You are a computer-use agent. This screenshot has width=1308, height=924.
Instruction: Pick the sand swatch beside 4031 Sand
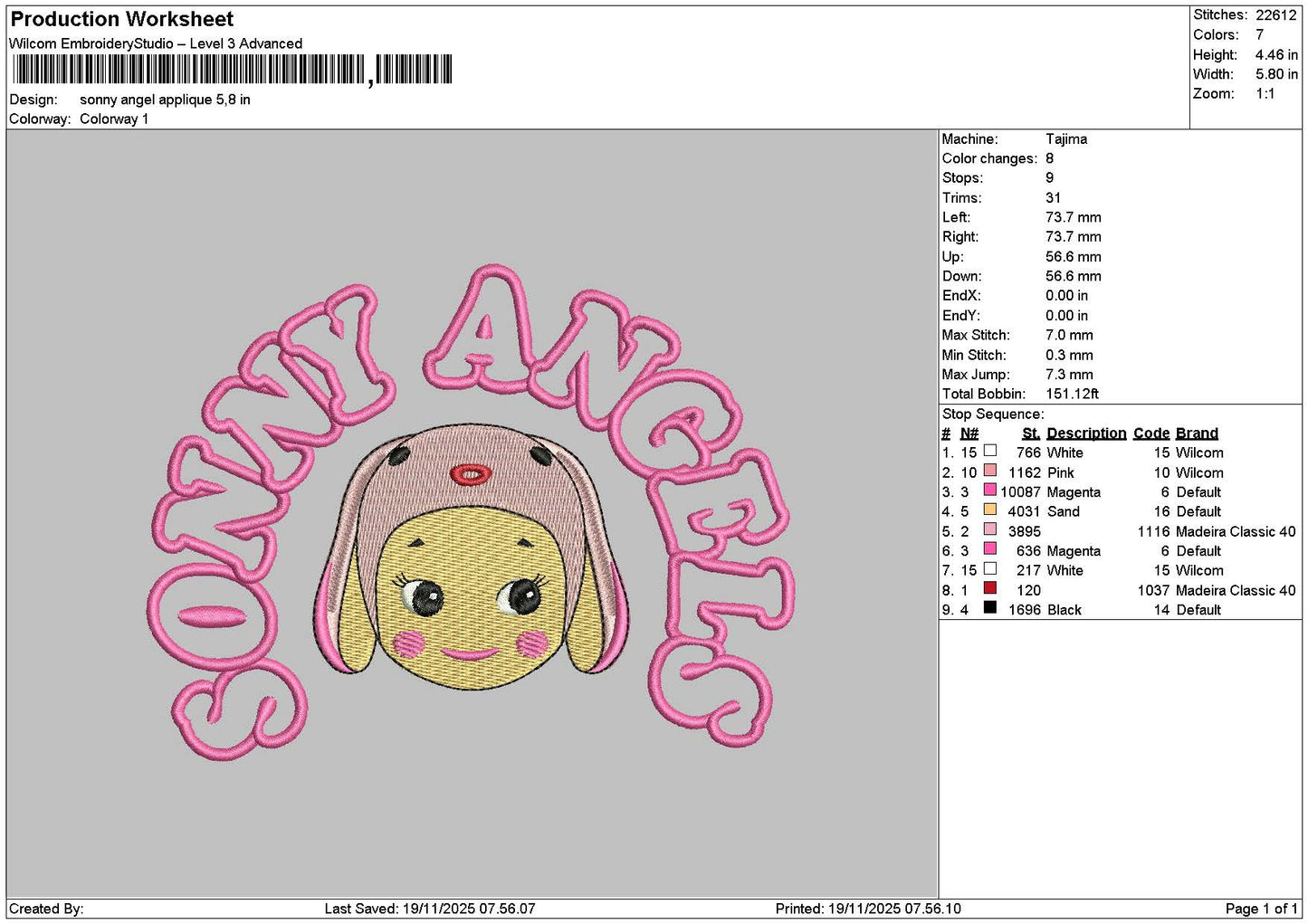[990, 510]
